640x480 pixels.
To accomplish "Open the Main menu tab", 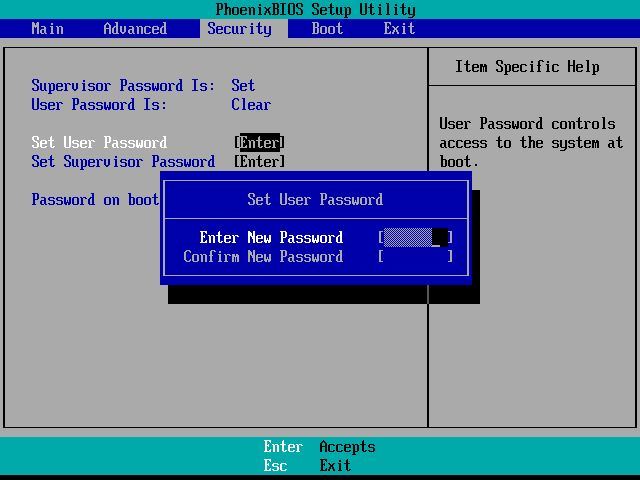I will tap(47, 29).
